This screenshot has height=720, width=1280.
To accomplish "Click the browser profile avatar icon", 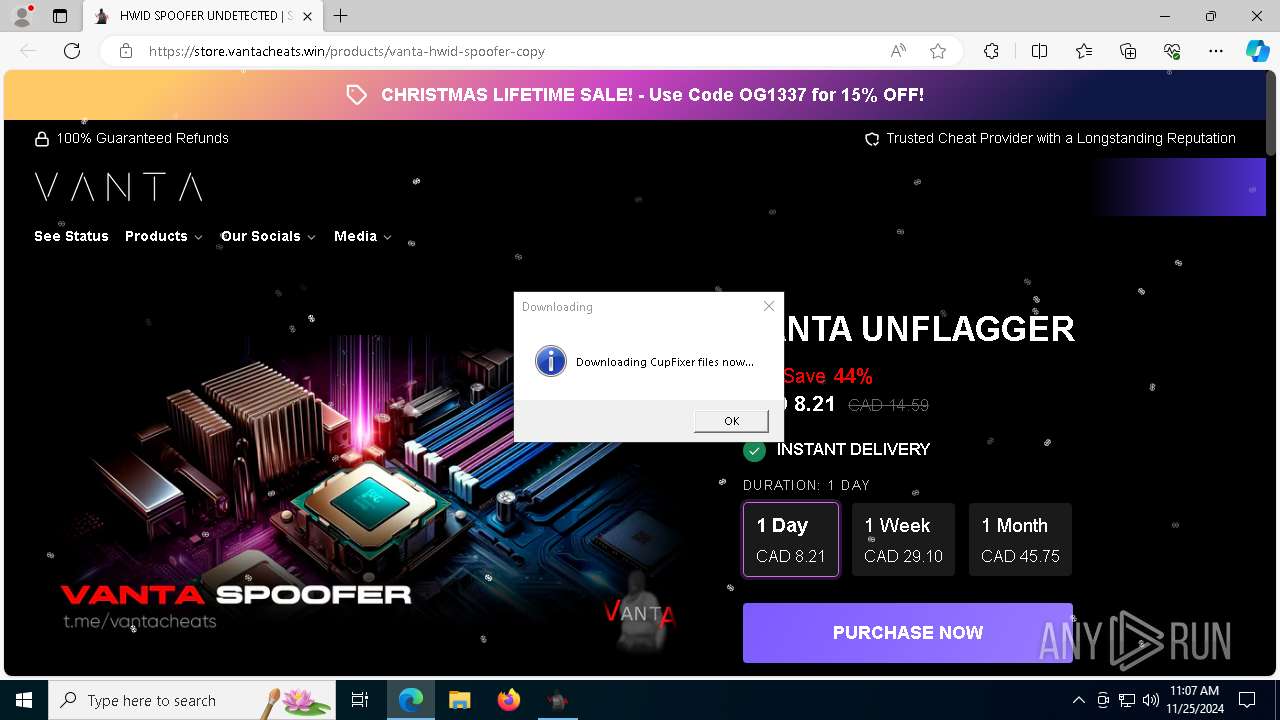I will pyautogui.click(x=22, y=16).
